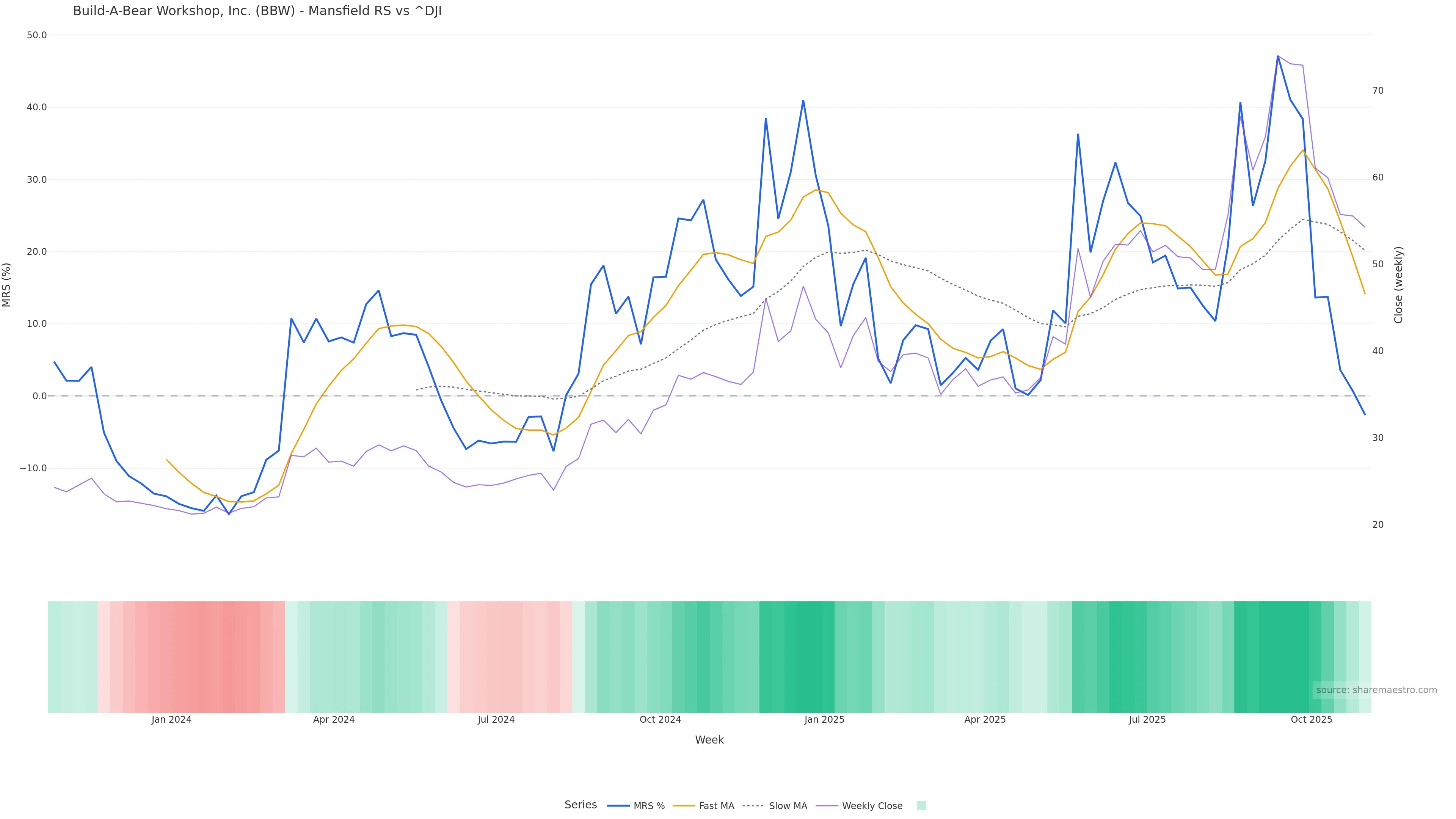This screenshot has width=1456, height=819.
Task: Click the 70 right y-axis tick label
Action: pyautogui.click(x=1378, y=91)
